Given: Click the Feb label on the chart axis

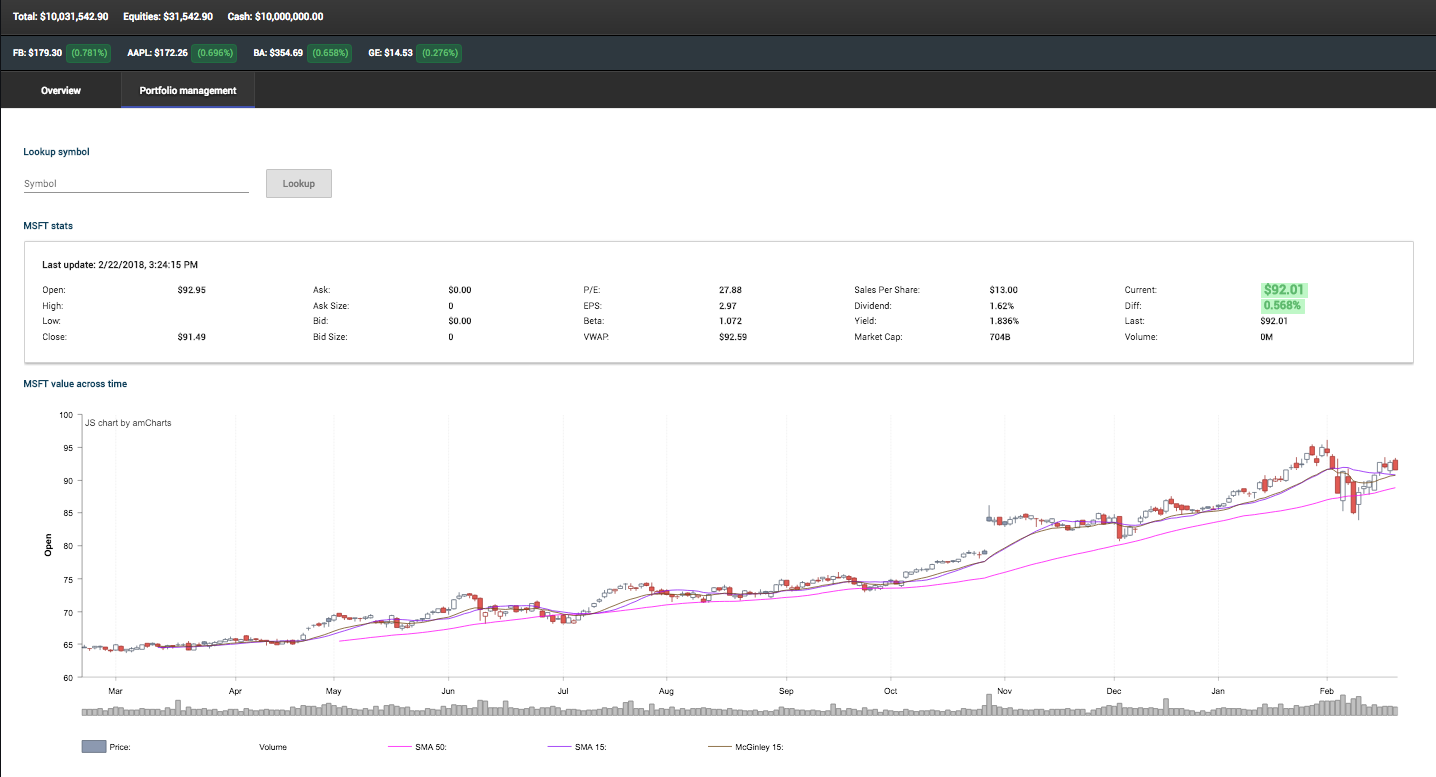Looking at the screenshot, I should tap(1327, 691).
